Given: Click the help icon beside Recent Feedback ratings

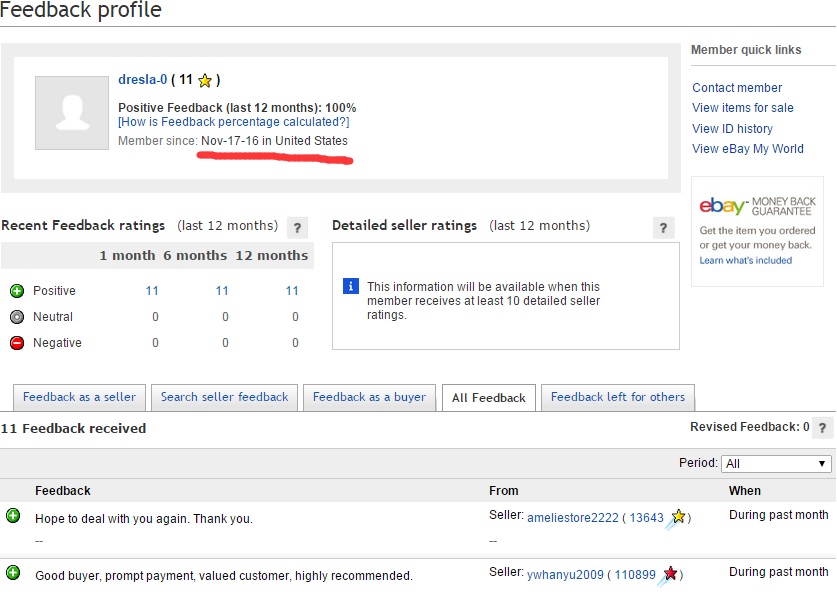Looking at the screenshot, I should click(x=296, y=227).
